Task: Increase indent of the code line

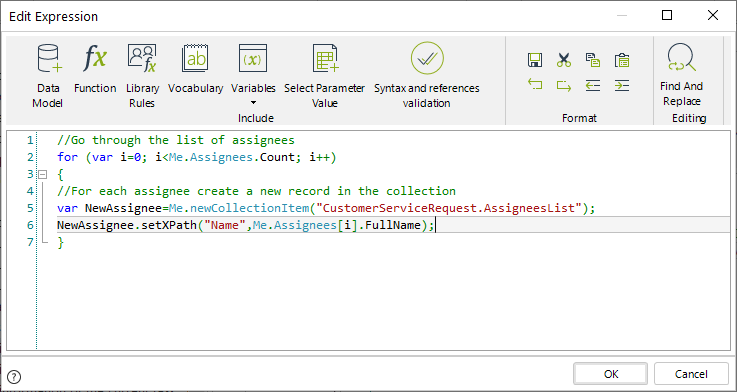Action: coord(622,85)
